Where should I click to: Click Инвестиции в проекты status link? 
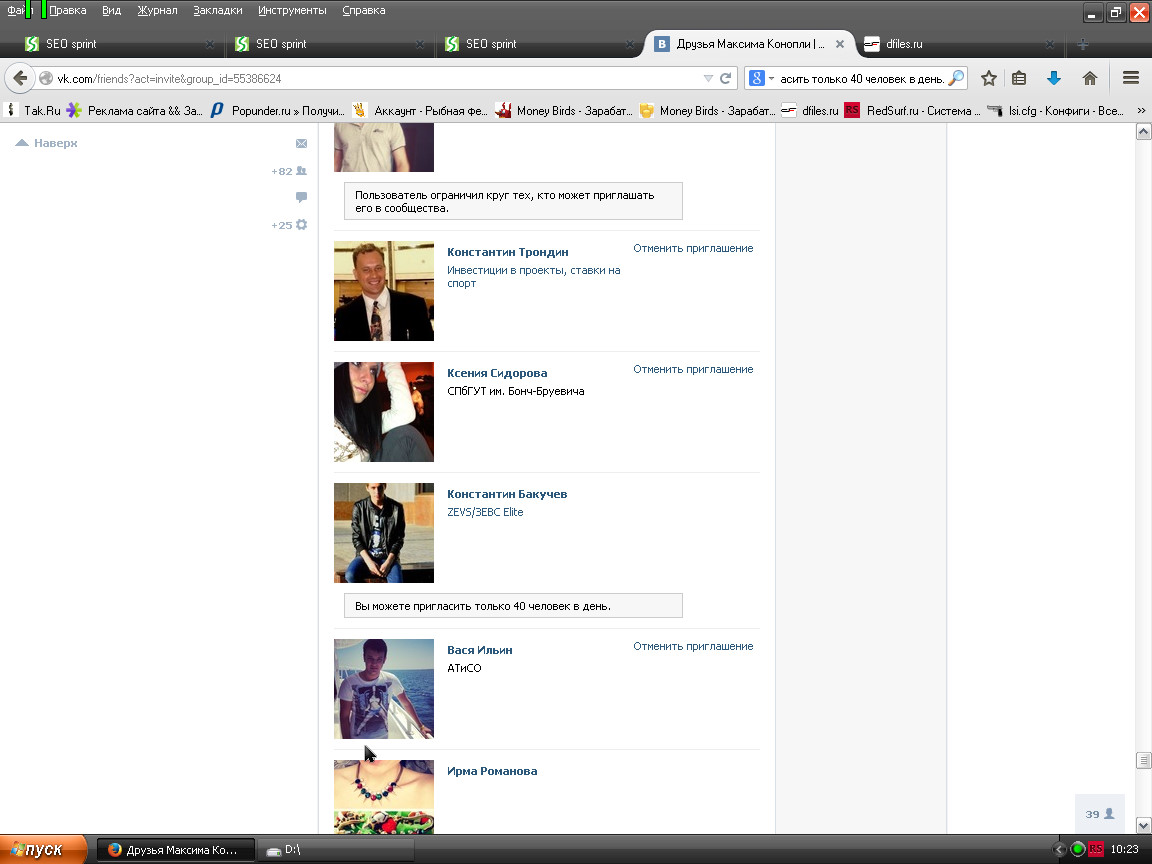click(534, 277)
